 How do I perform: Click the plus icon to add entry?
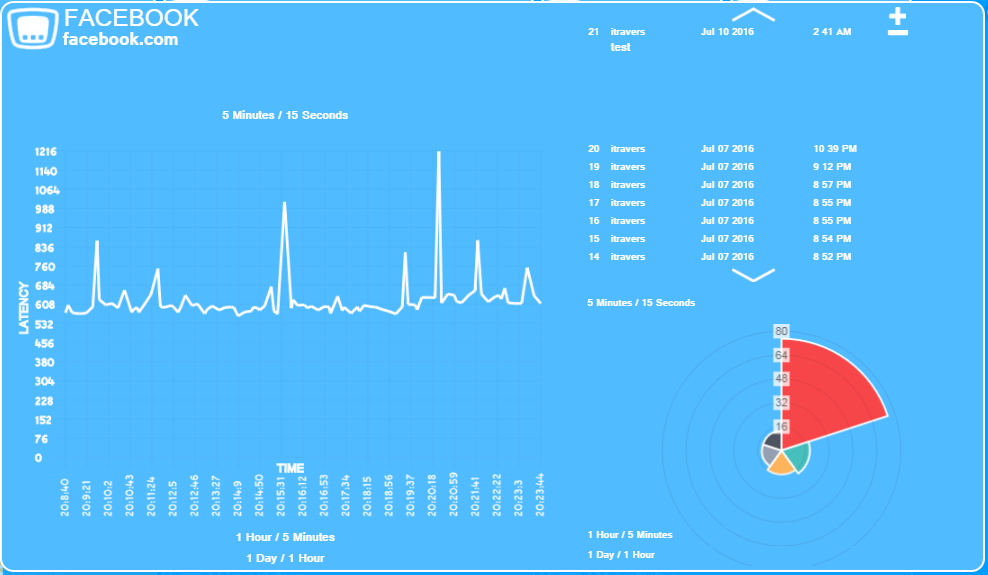[897, 16]
